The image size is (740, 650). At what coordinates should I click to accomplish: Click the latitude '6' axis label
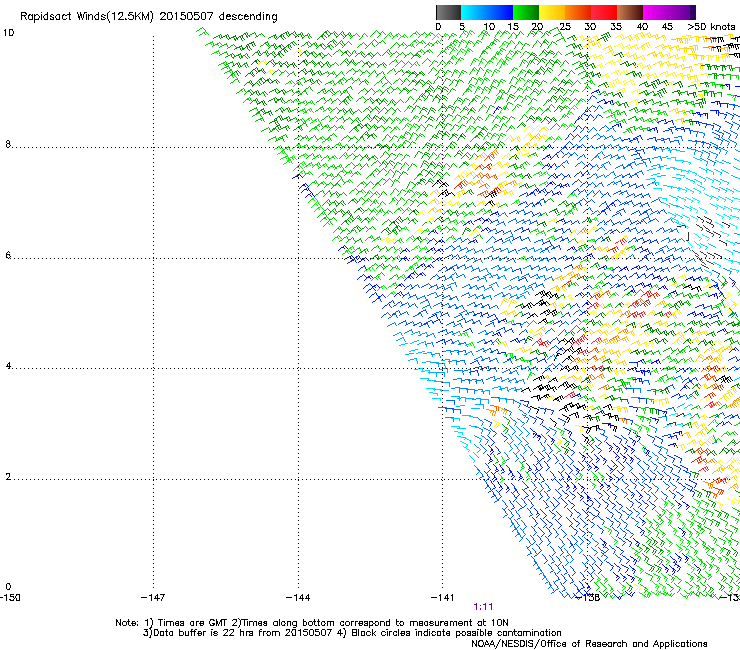[x=8, y=255]
